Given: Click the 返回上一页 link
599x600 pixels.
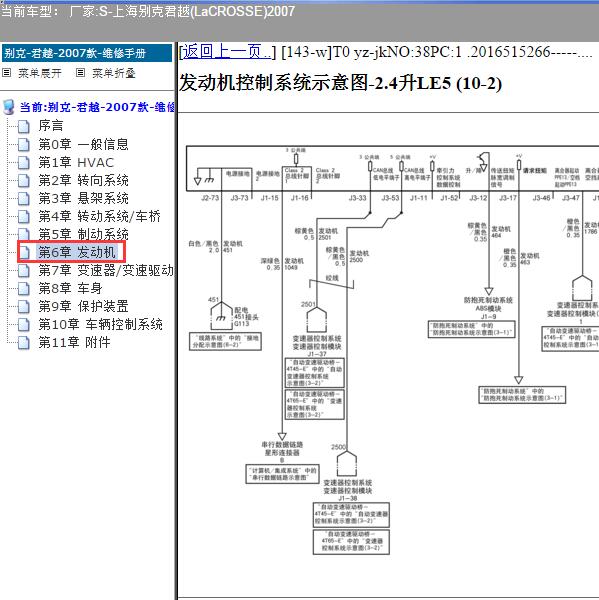Looking at the screenshot, I should pyautogui.click(x=227, y=52).
